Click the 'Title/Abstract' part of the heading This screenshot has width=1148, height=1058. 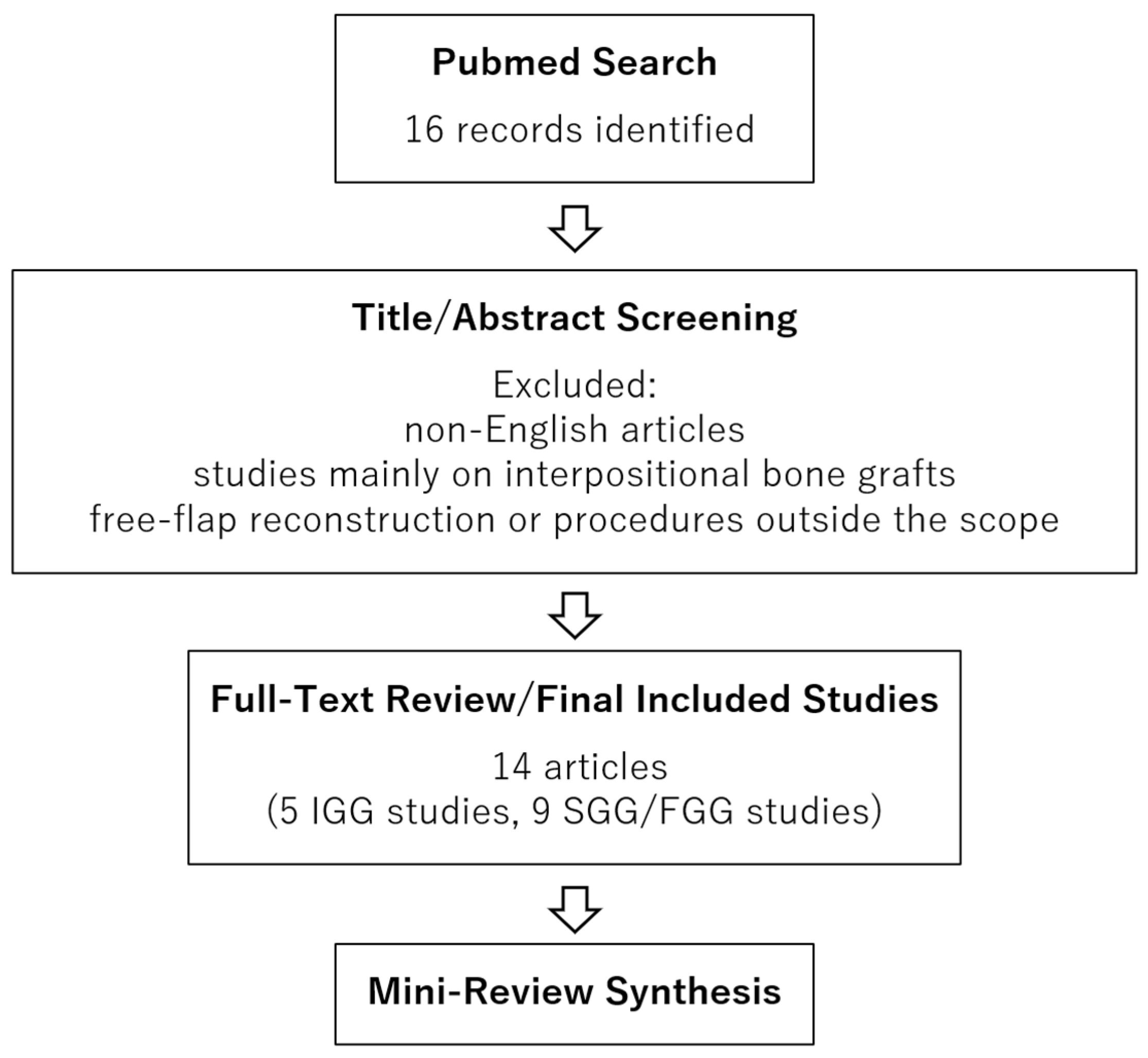tap(478, 318)
